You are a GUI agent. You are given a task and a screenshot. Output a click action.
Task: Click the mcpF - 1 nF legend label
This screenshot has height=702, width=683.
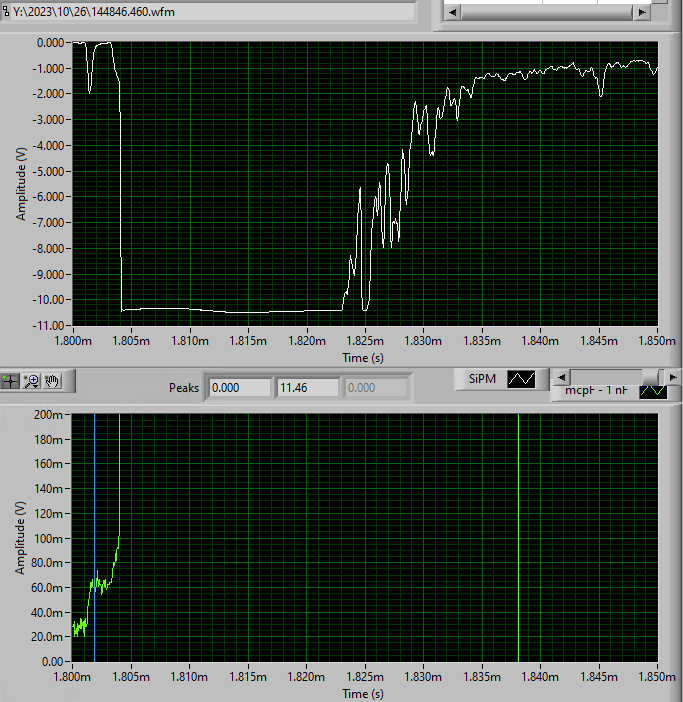tap(596, 390)
